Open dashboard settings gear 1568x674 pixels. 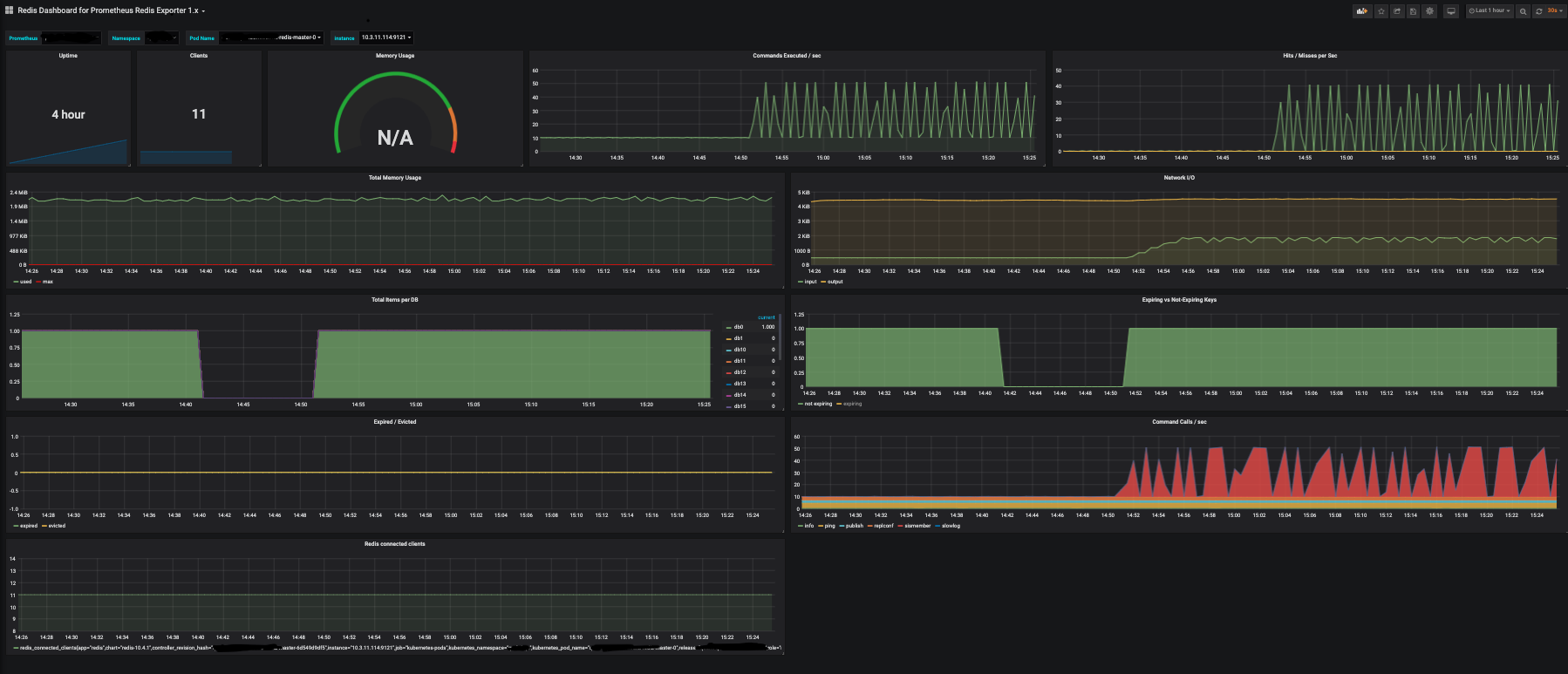click(x=1429, y=11)
